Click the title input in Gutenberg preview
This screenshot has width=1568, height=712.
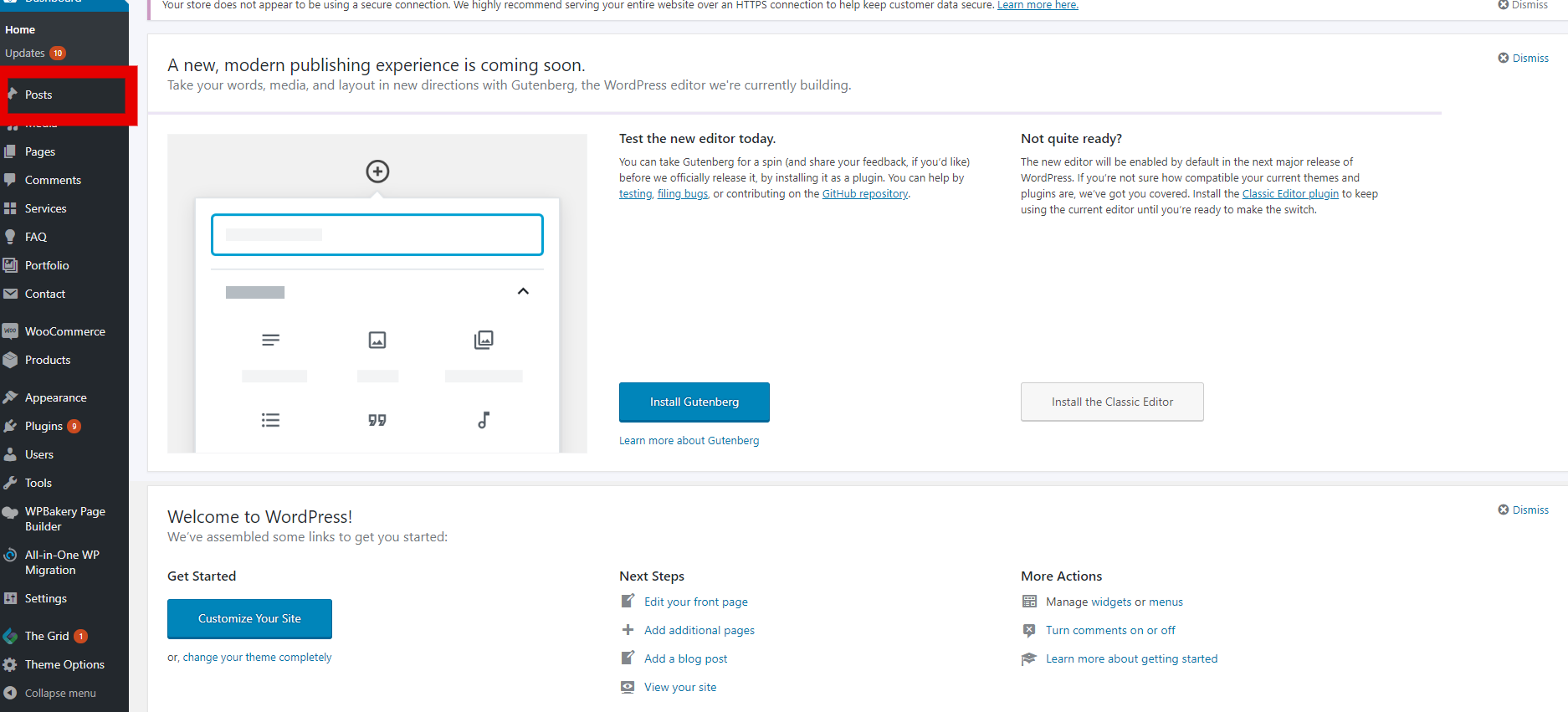click(x=377, y=235)
